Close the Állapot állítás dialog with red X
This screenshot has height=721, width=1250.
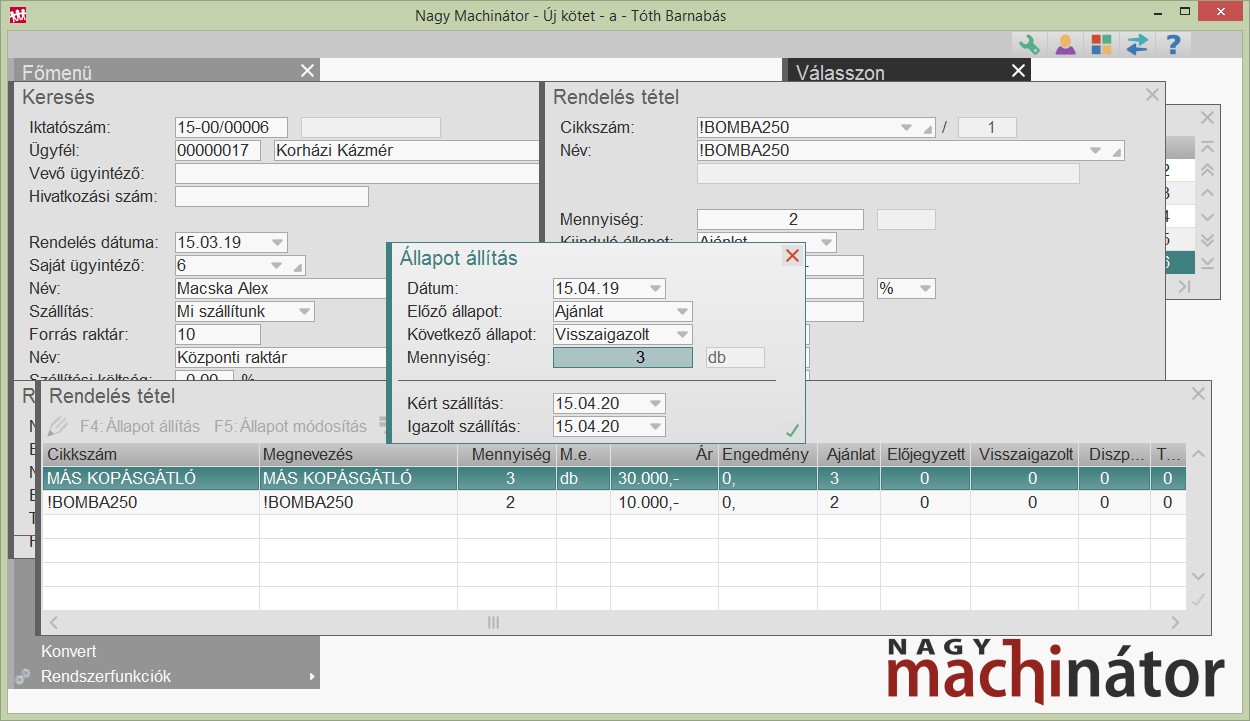point(792,256)
